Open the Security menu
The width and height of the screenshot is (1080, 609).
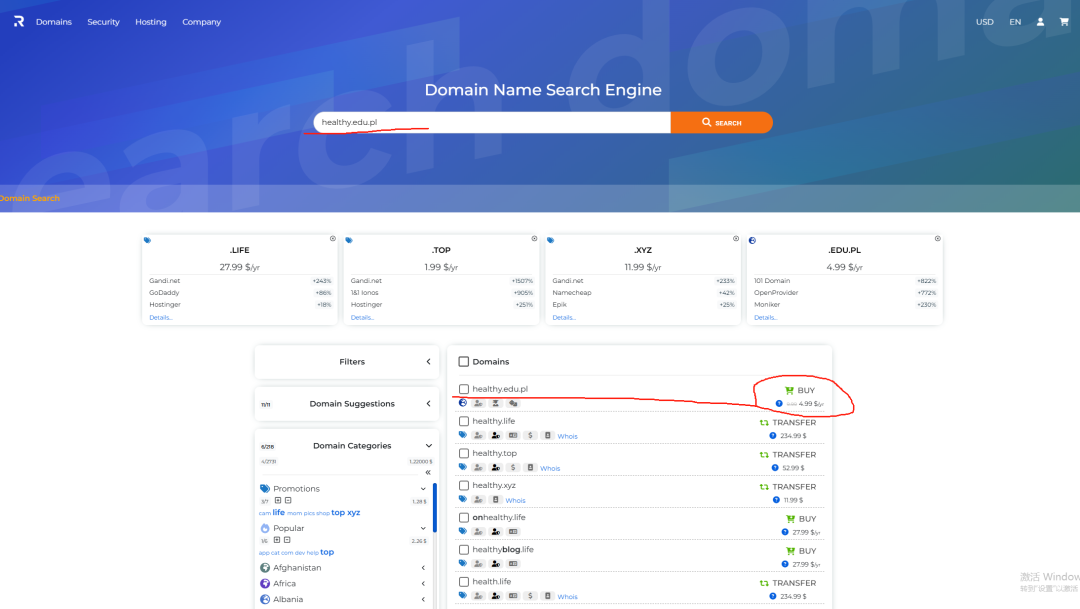103,22
